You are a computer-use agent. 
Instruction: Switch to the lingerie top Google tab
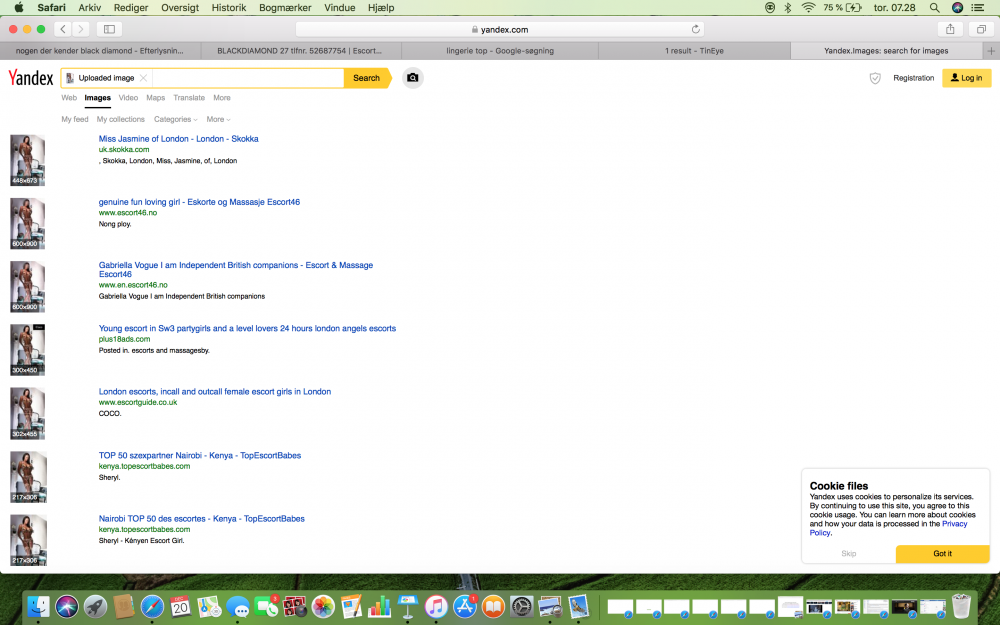500,50
